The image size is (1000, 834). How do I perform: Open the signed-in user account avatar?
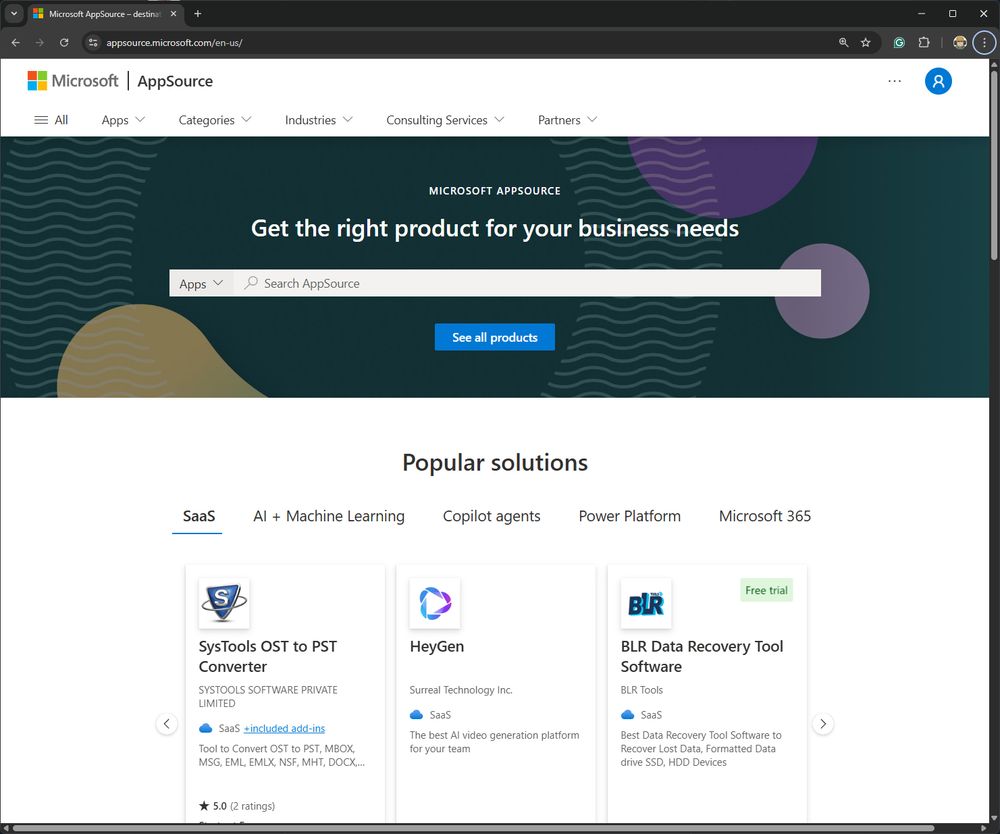(938, 81)
